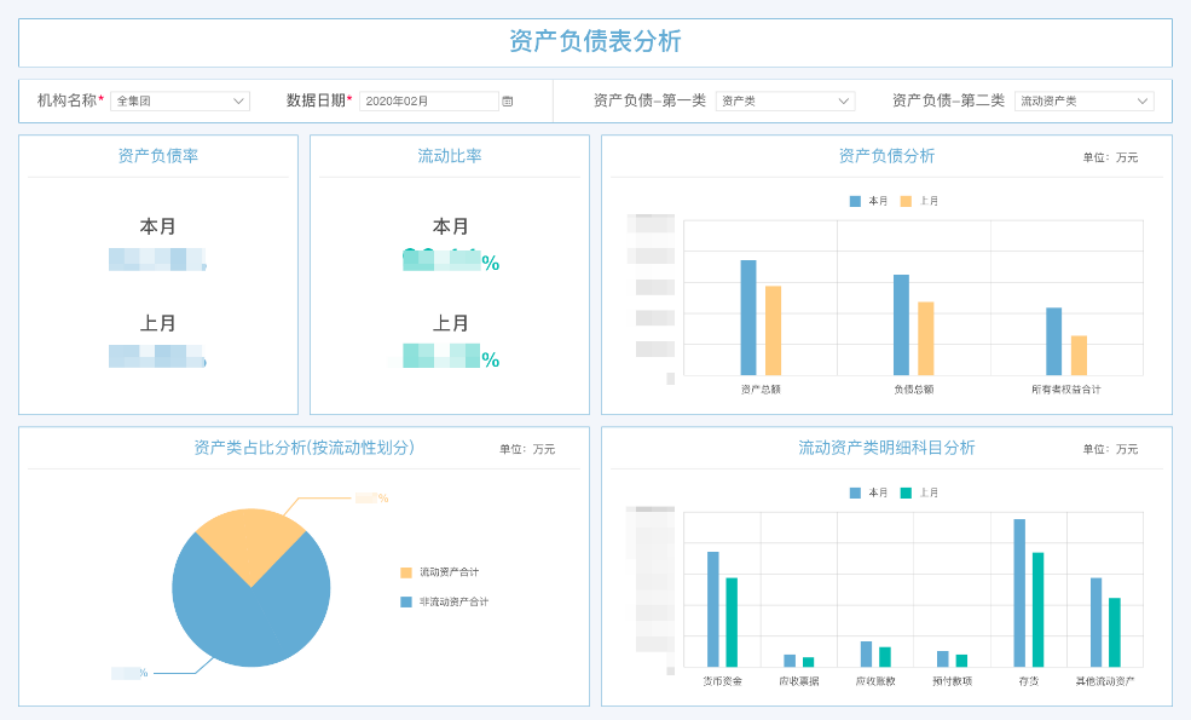Click the green 上月 bar for 货币资金
This screenshot has height=720, width=1191.
pos(731,622)
